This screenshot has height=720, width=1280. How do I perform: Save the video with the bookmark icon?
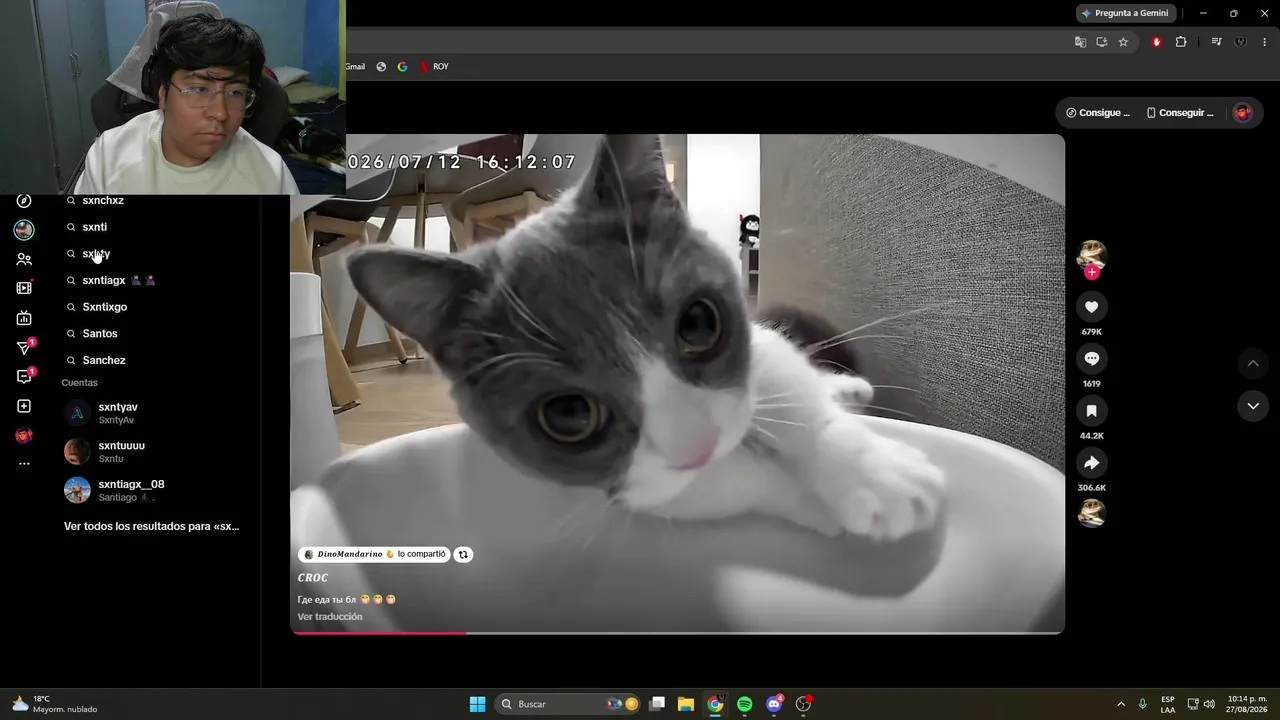coord(1091,411)
